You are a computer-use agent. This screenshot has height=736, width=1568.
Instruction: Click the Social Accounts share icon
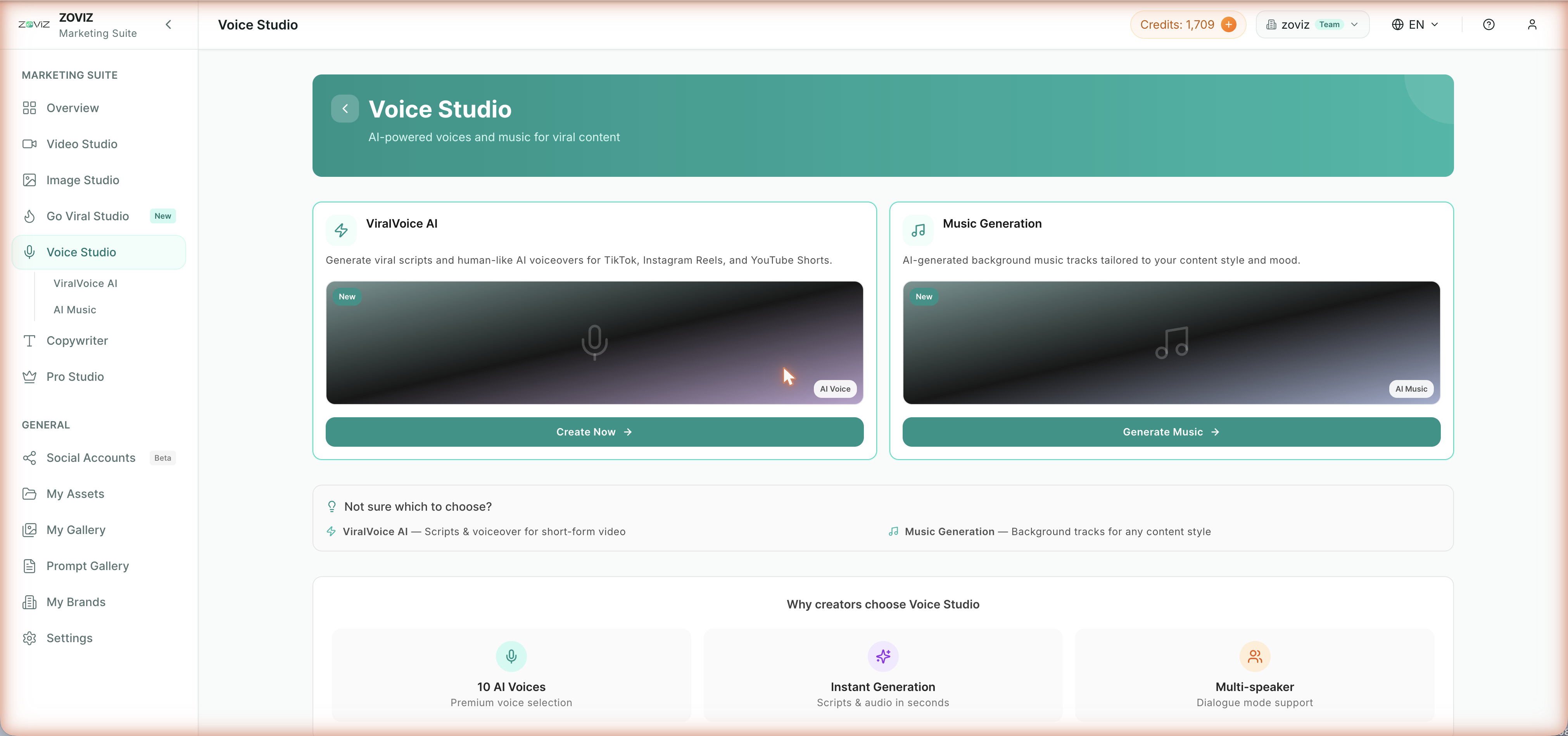point(29,458)
